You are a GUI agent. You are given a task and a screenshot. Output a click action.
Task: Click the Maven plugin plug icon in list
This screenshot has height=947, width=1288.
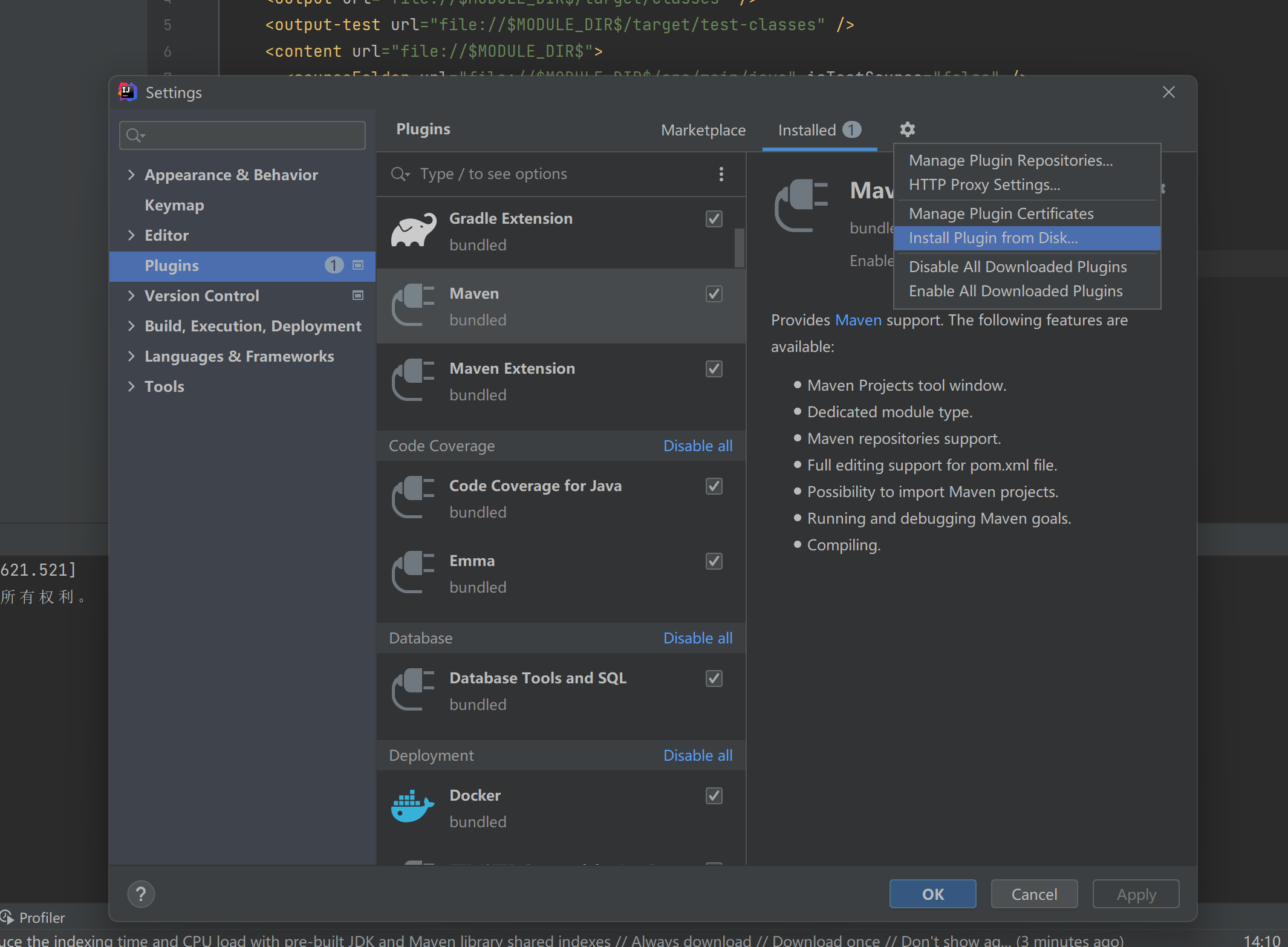[414, 305]
